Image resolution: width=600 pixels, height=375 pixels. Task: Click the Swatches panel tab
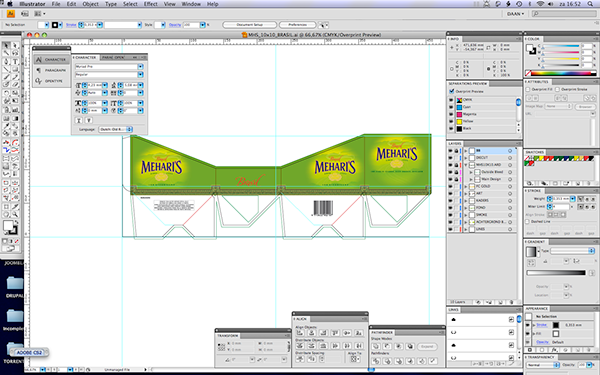pyautogui.click(x=535, y=152)
